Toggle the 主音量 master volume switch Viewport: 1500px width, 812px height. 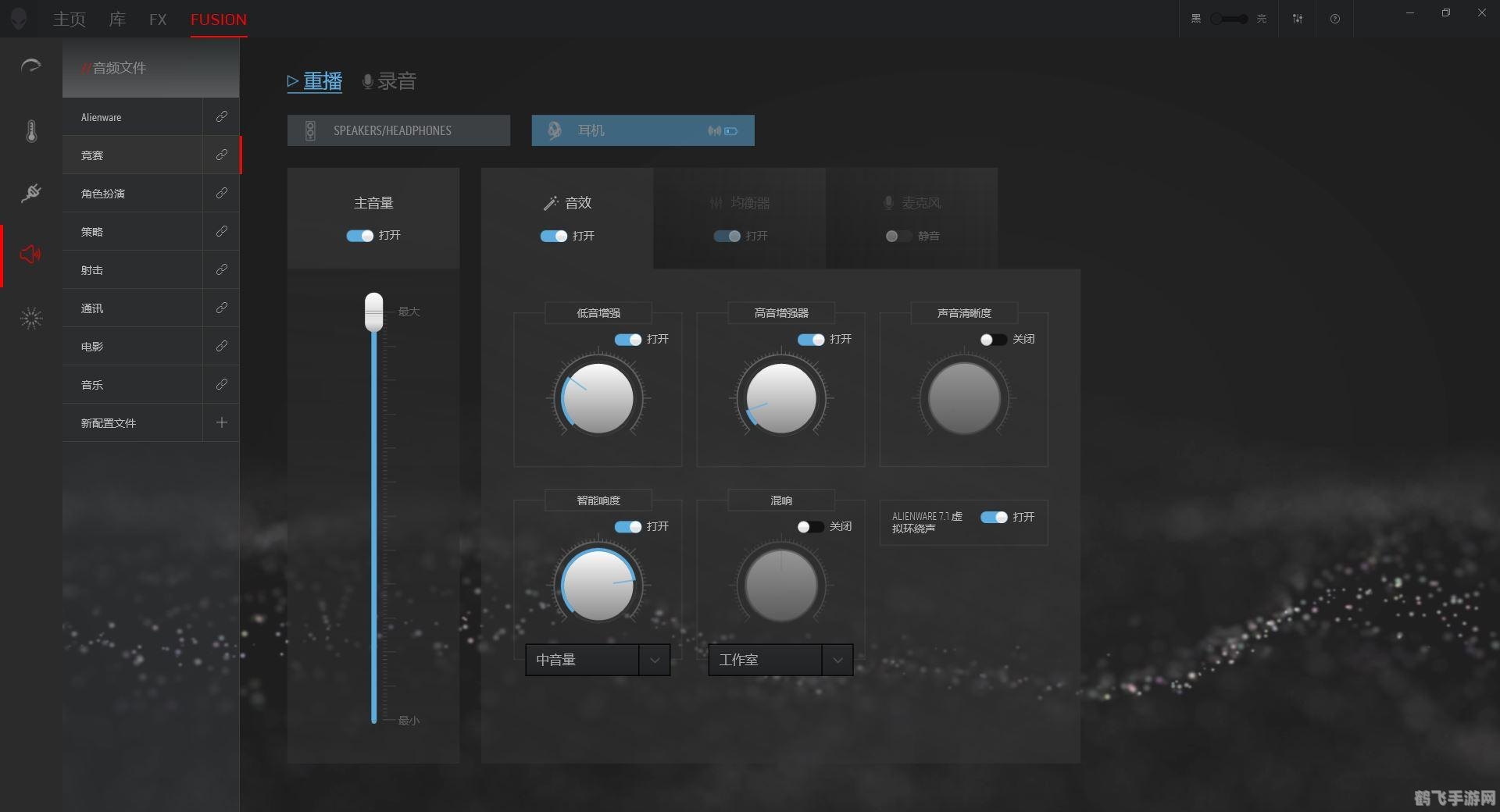[x=360, y=236]
